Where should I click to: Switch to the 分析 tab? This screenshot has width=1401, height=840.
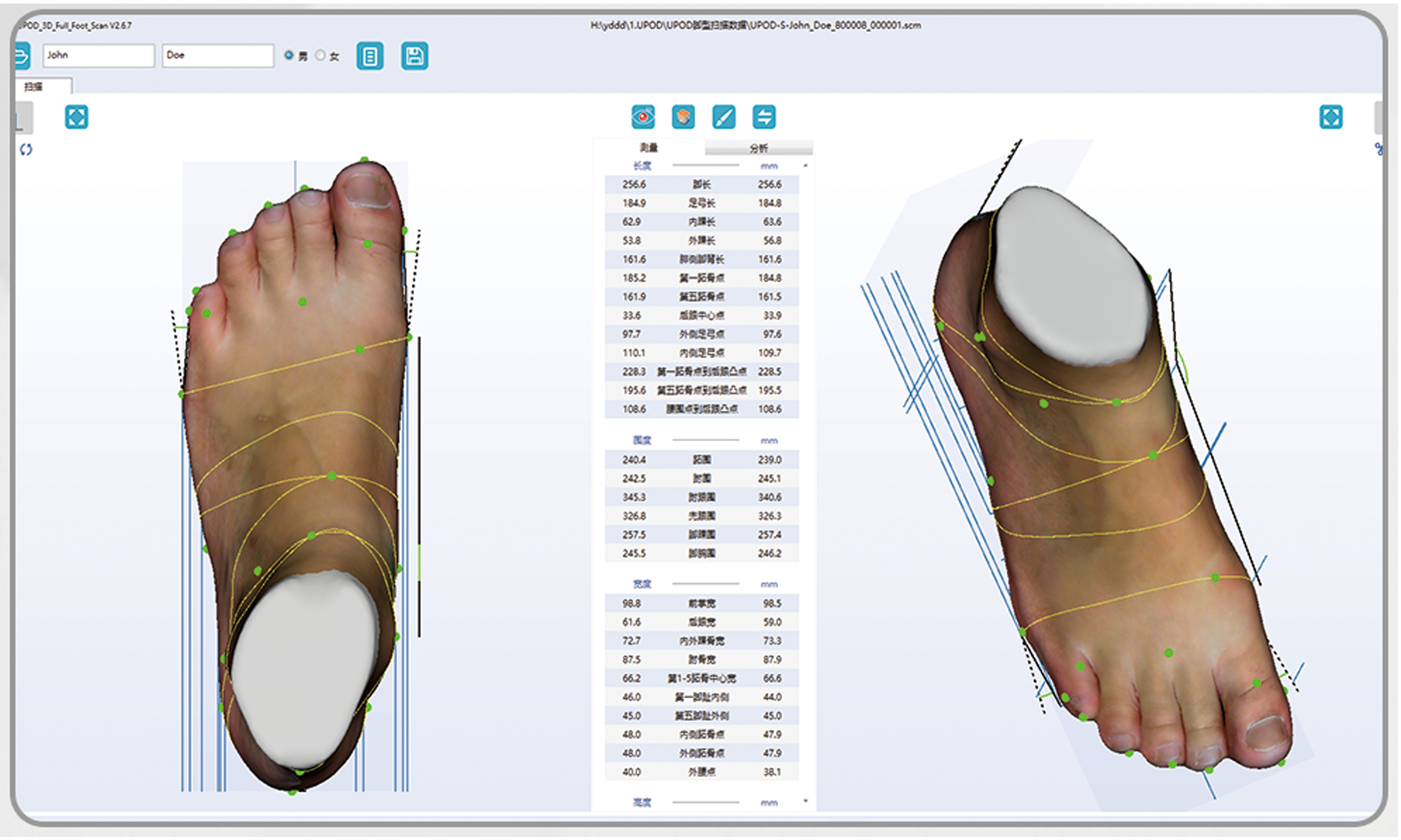click(759, 148)
